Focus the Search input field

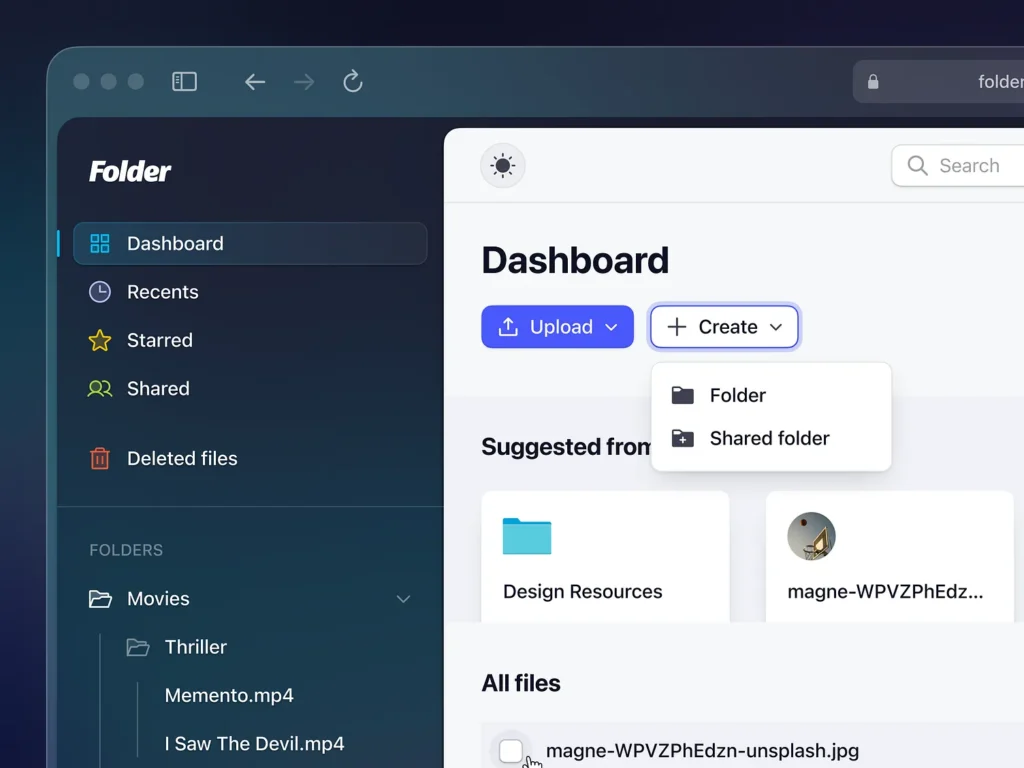958,165
